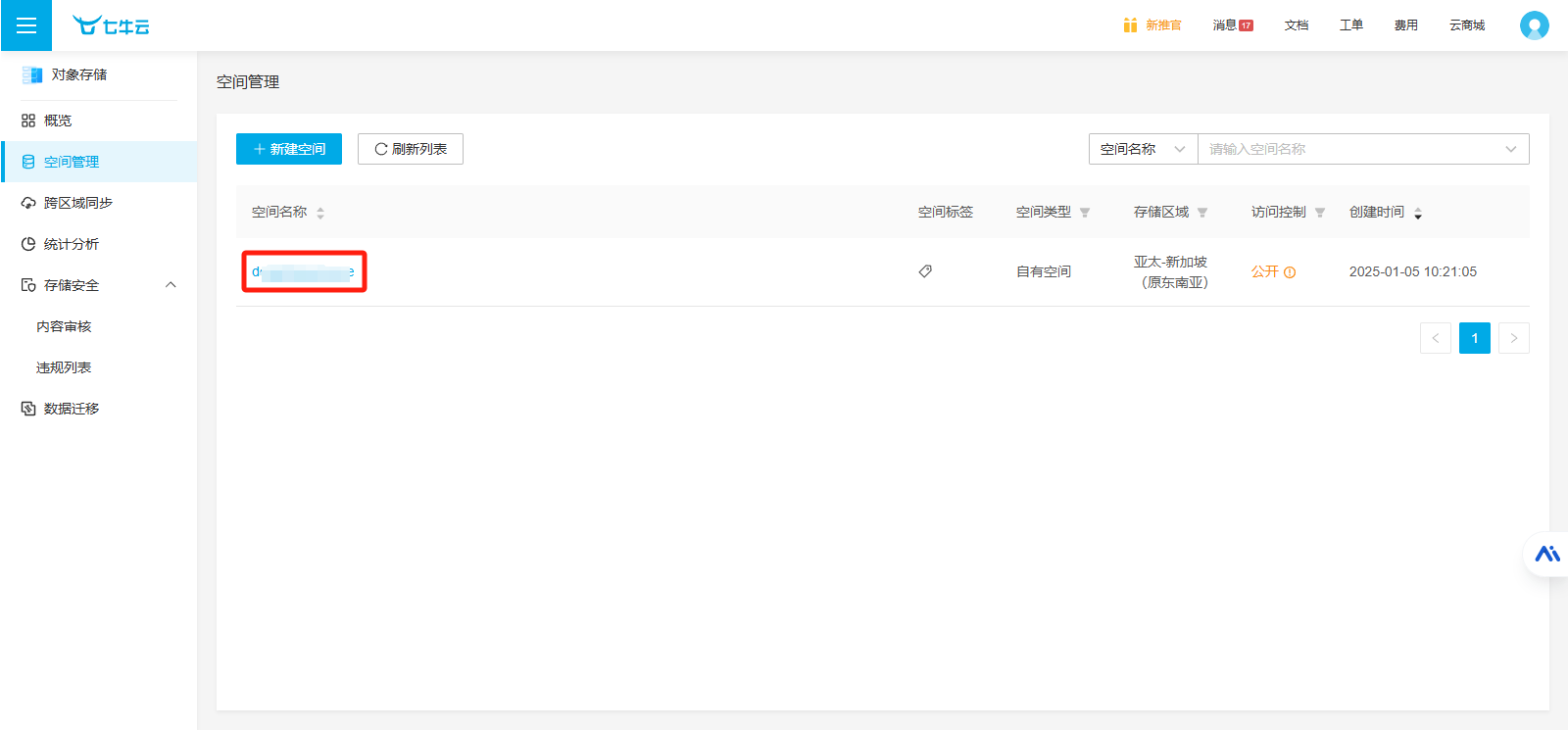Click the 新建空间 button

pos(289,149)
